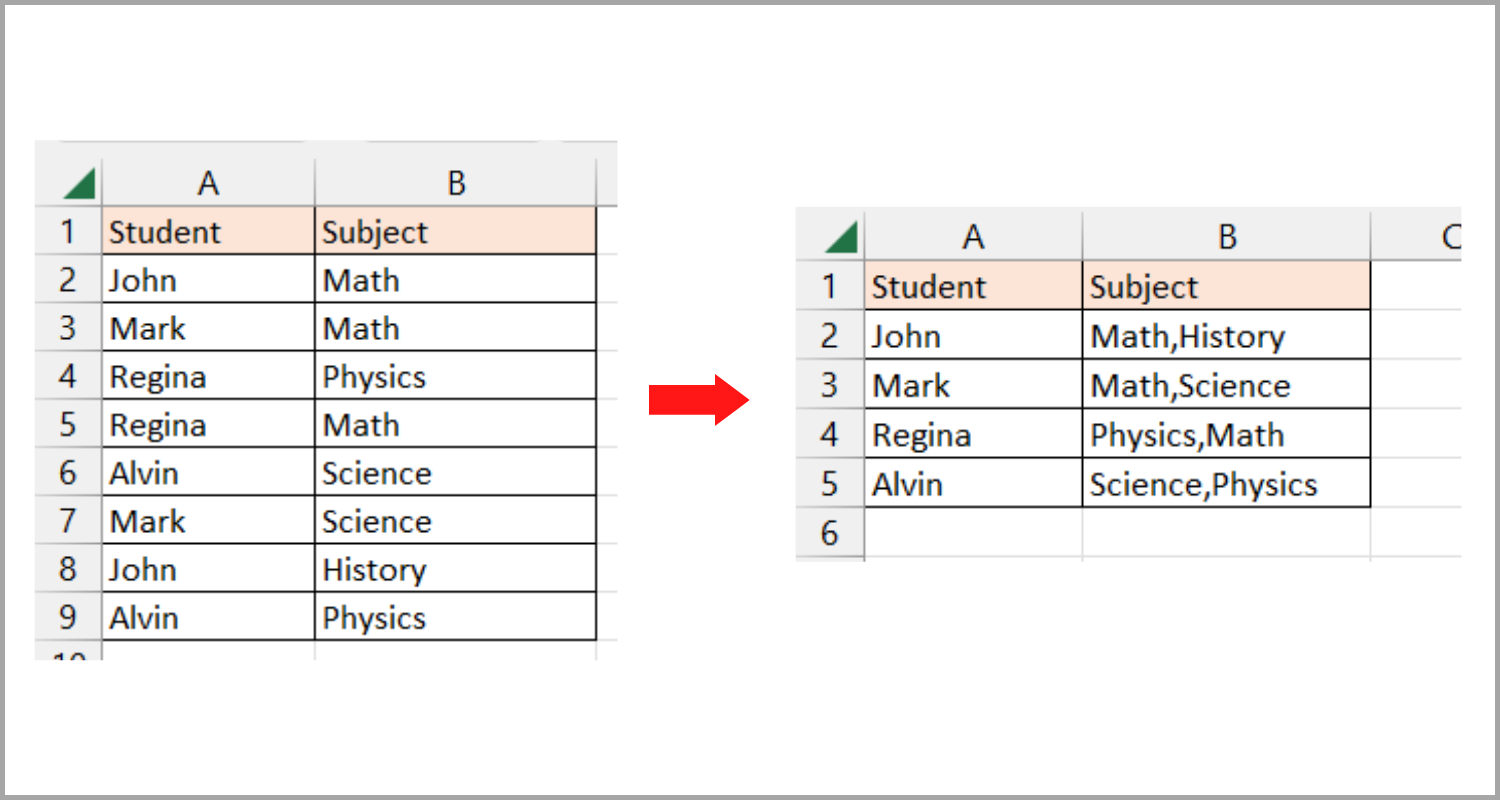Select column B header in the left table
The image size is (1500, 800).
click(455, 183)
